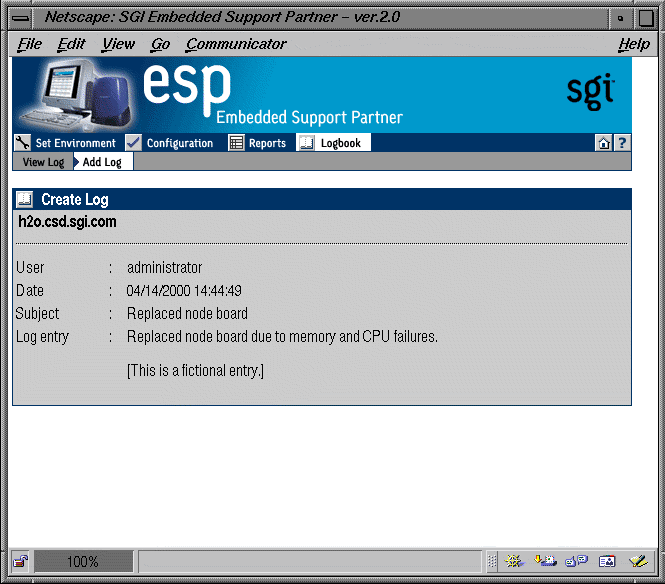This screenshot has height=584, width=665.
Task: Open the File menu
Action: 29,44
